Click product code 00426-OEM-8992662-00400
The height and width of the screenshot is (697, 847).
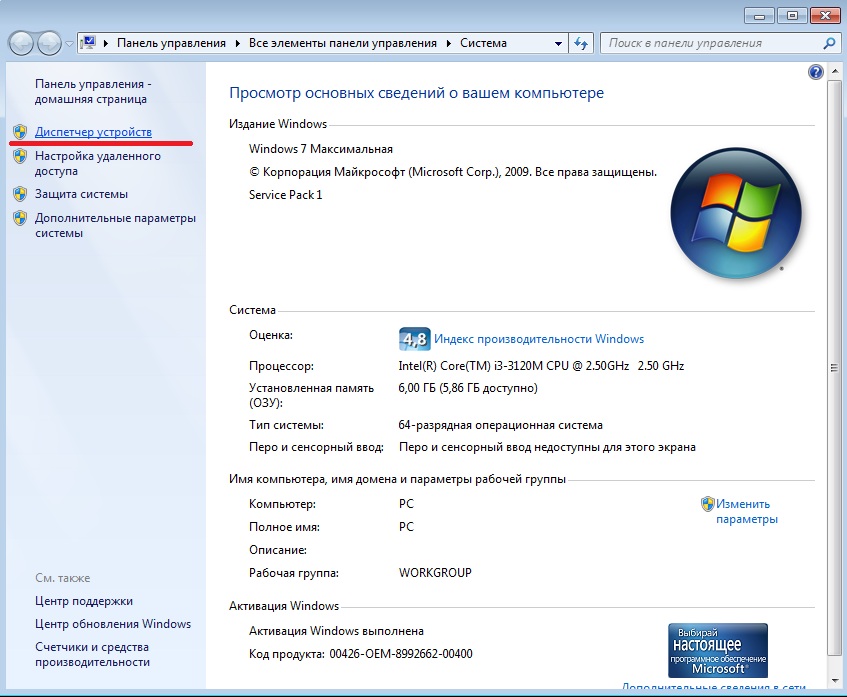(x=401, y=654)
